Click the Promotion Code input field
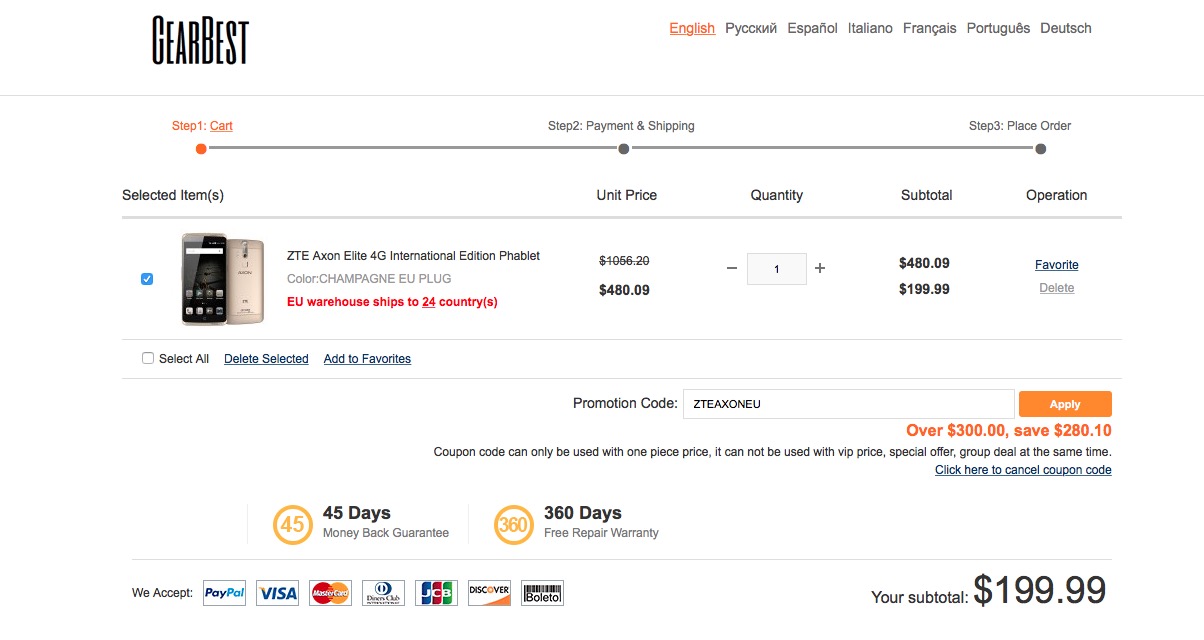The height and width of the screenshot is (640, 1204). pos(848,404)
